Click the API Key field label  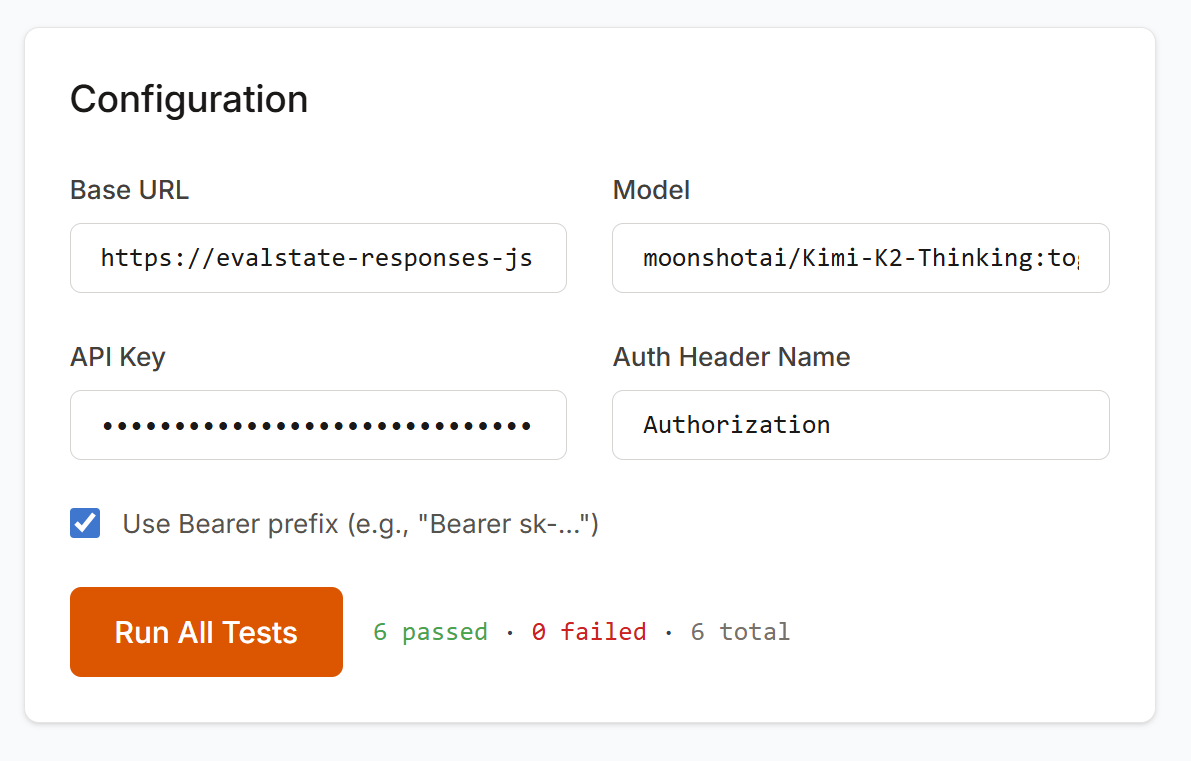(117, 357)
